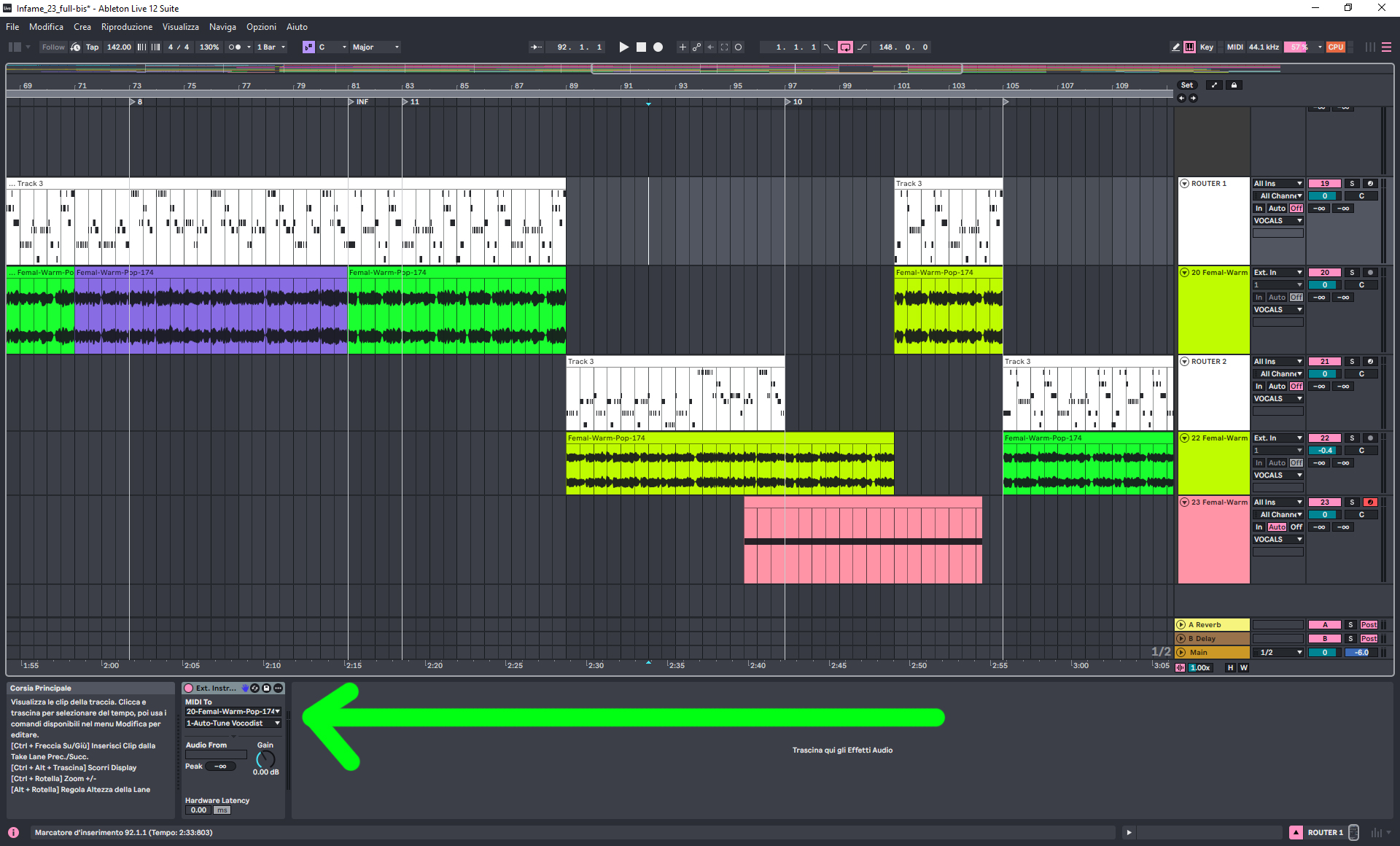The width and height of the screenshot is (1400, 846).
Task: Deactivate track 20 Femal-Warm activator
Action: click(1324, 273)
